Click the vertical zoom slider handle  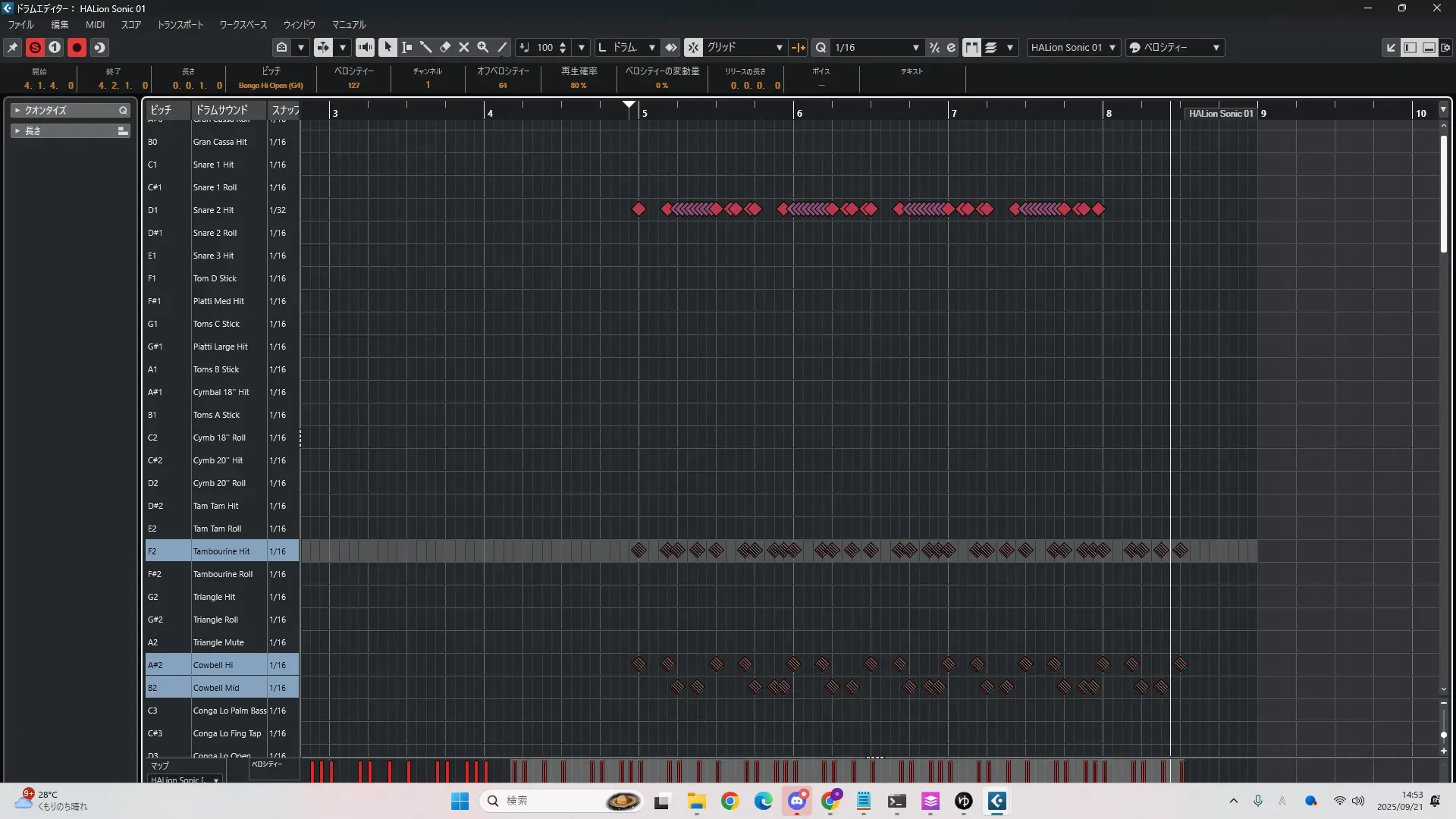(1443, 735)
